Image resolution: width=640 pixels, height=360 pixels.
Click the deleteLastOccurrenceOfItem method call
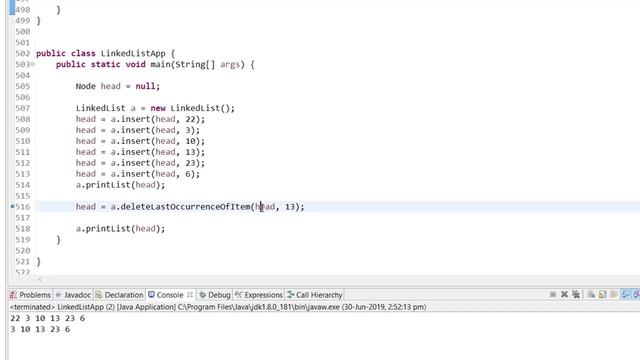[x=185, y=207]
